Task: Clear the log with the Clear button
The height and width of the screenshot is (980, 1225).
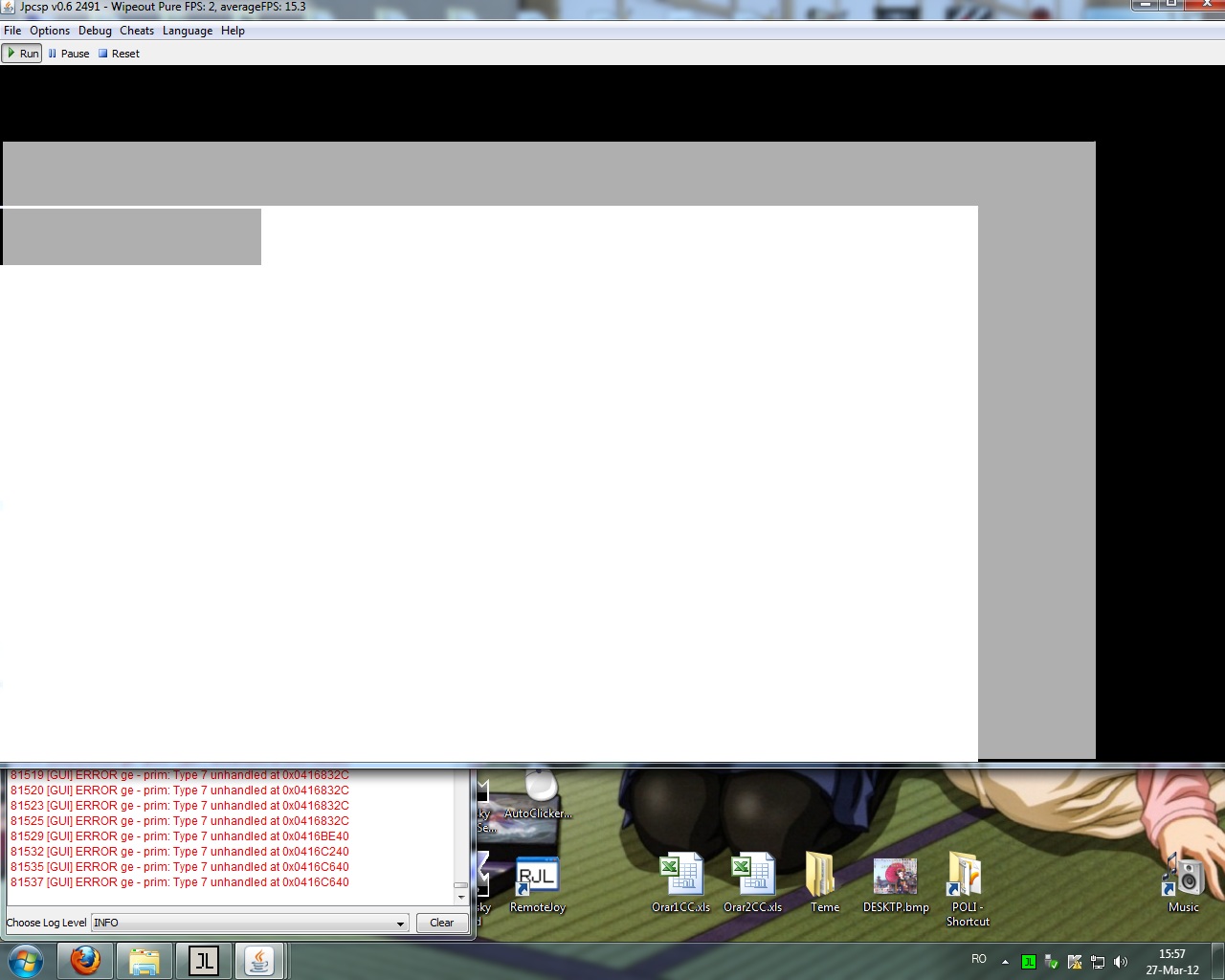Action: click(x=442, y=923)
